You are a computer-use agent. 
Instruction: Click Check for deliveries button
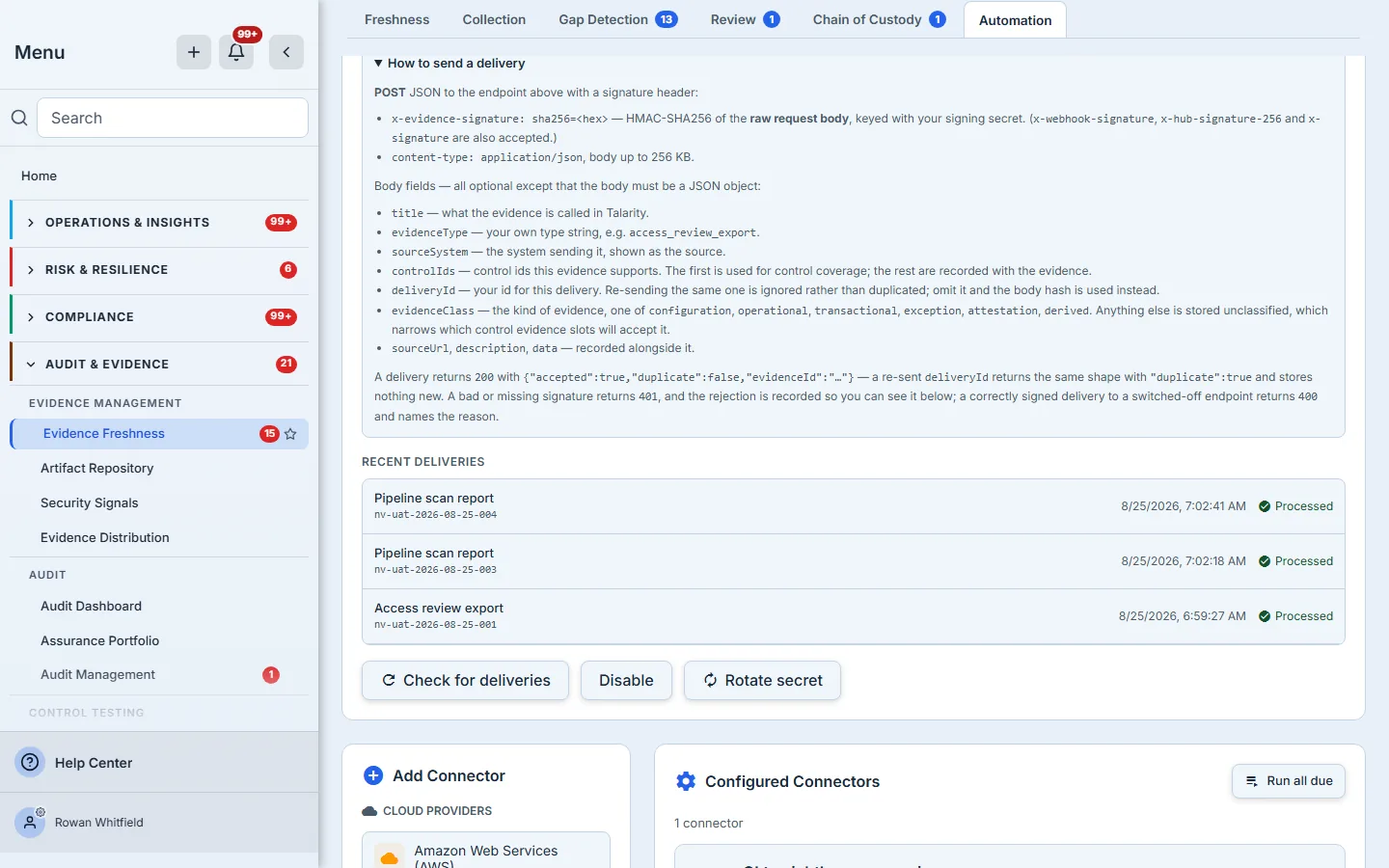click(465, 680)
